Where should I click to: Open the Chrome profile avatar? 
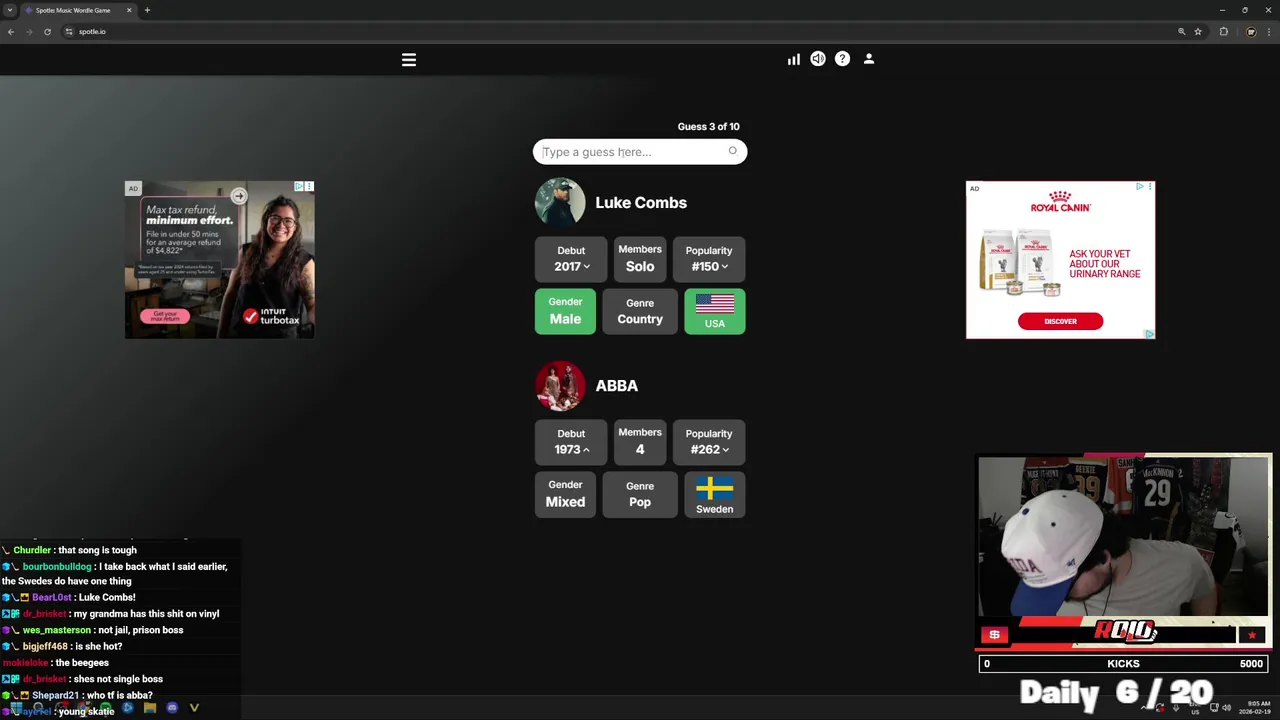(1250, 32)
